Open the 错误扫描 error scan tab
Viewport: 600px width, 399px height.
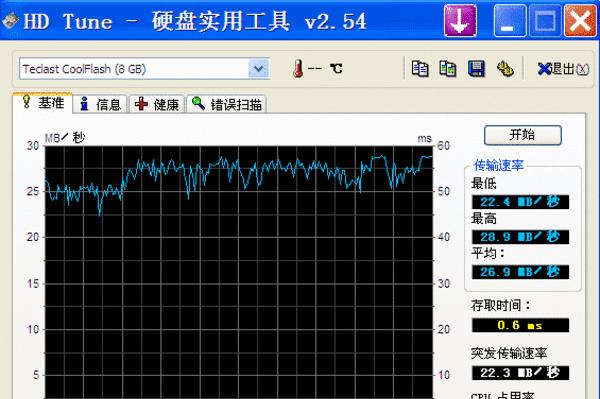227,104
